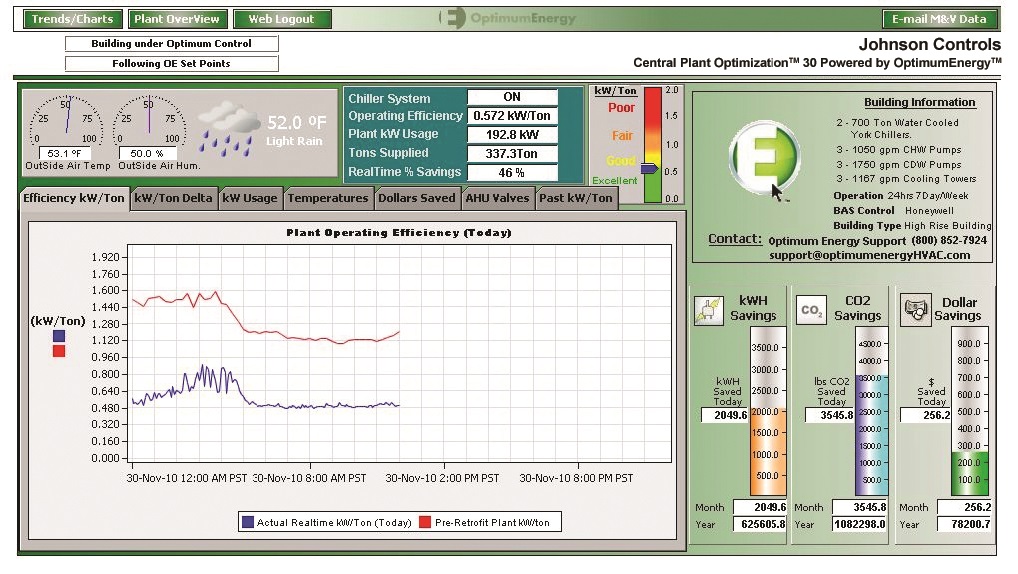Click the Dollar Year total 78200.7

(965, 524)
